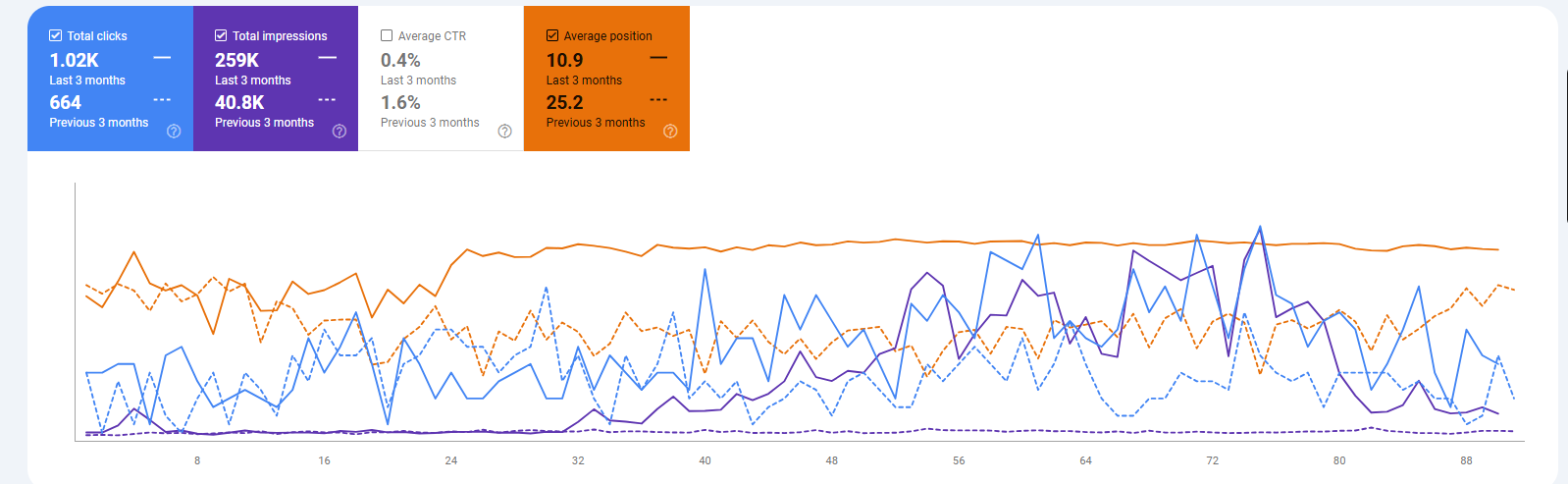Toggle the Total impressions checkbox
The height and width of the screenshot is (484, 1568).
[221, 35]
